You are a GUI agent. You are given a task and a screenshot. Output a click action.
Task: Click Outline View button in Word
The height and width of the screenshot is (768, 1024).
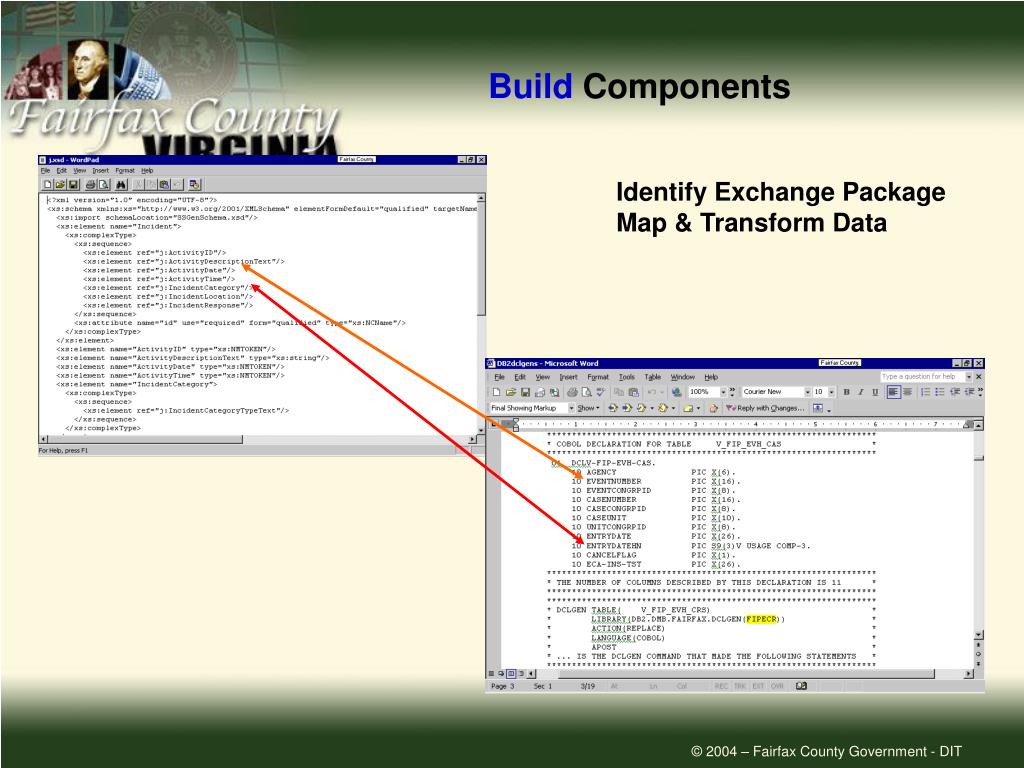[521, 673]
